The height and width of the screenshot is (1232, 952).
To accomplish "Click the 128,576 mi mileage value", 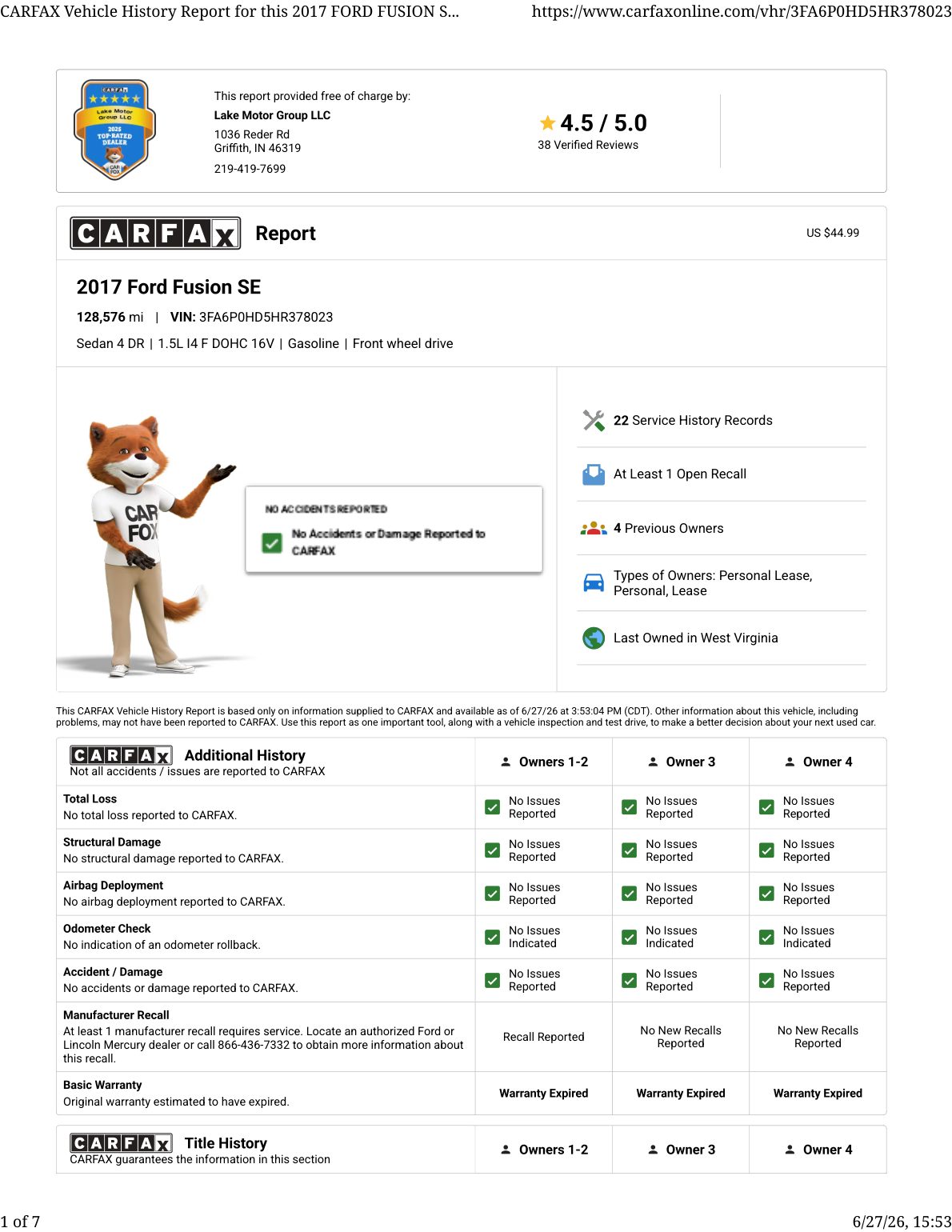I will pyautogui.click(x=110, y=317).
